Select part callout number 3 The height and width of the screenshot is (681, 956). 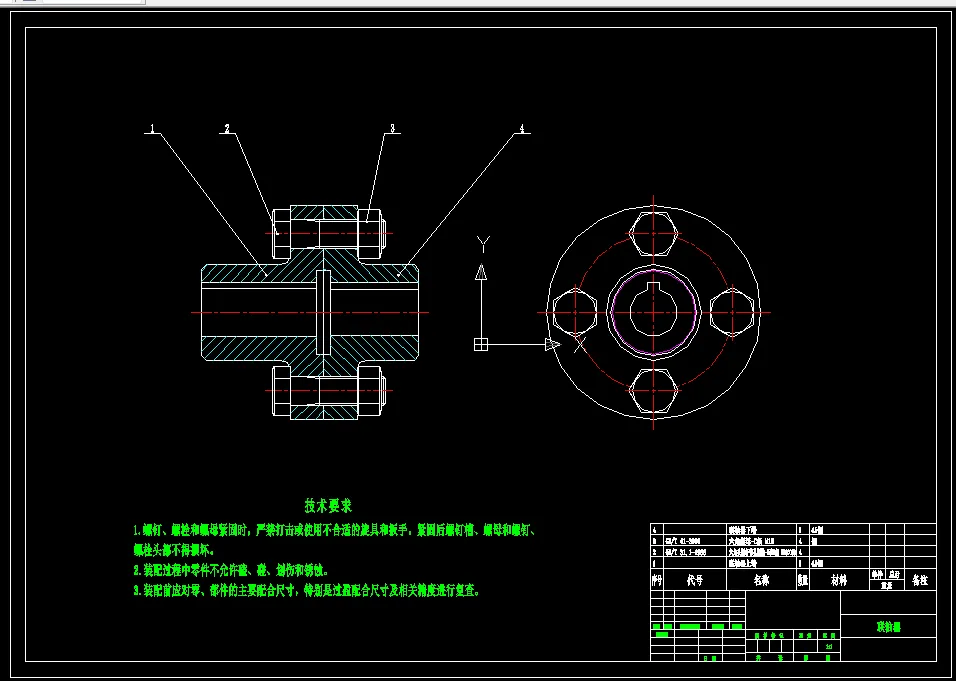pyautogui.click(x=393, y=128)
